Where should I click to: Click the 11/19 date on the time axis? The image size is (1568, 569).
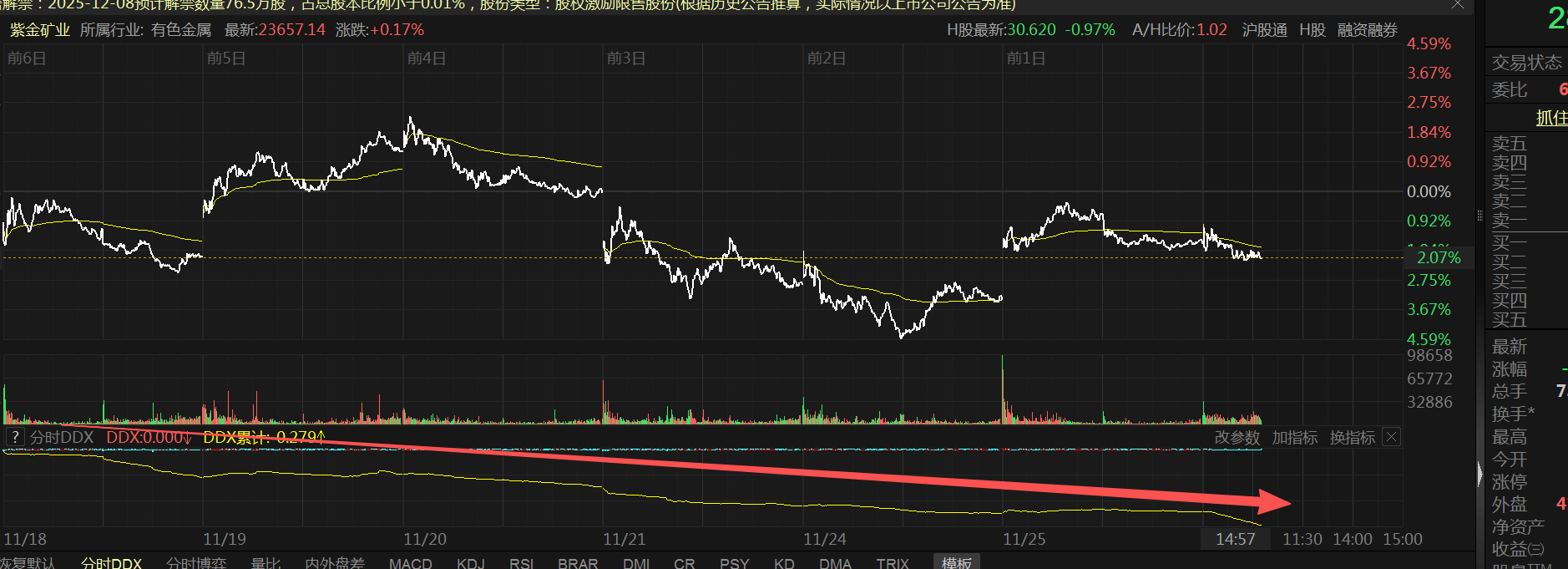(225, 539)
